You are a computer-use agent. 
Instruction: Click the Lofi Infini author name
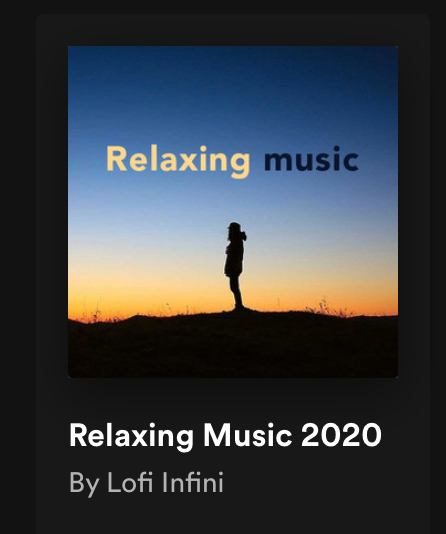coord(165,482)
